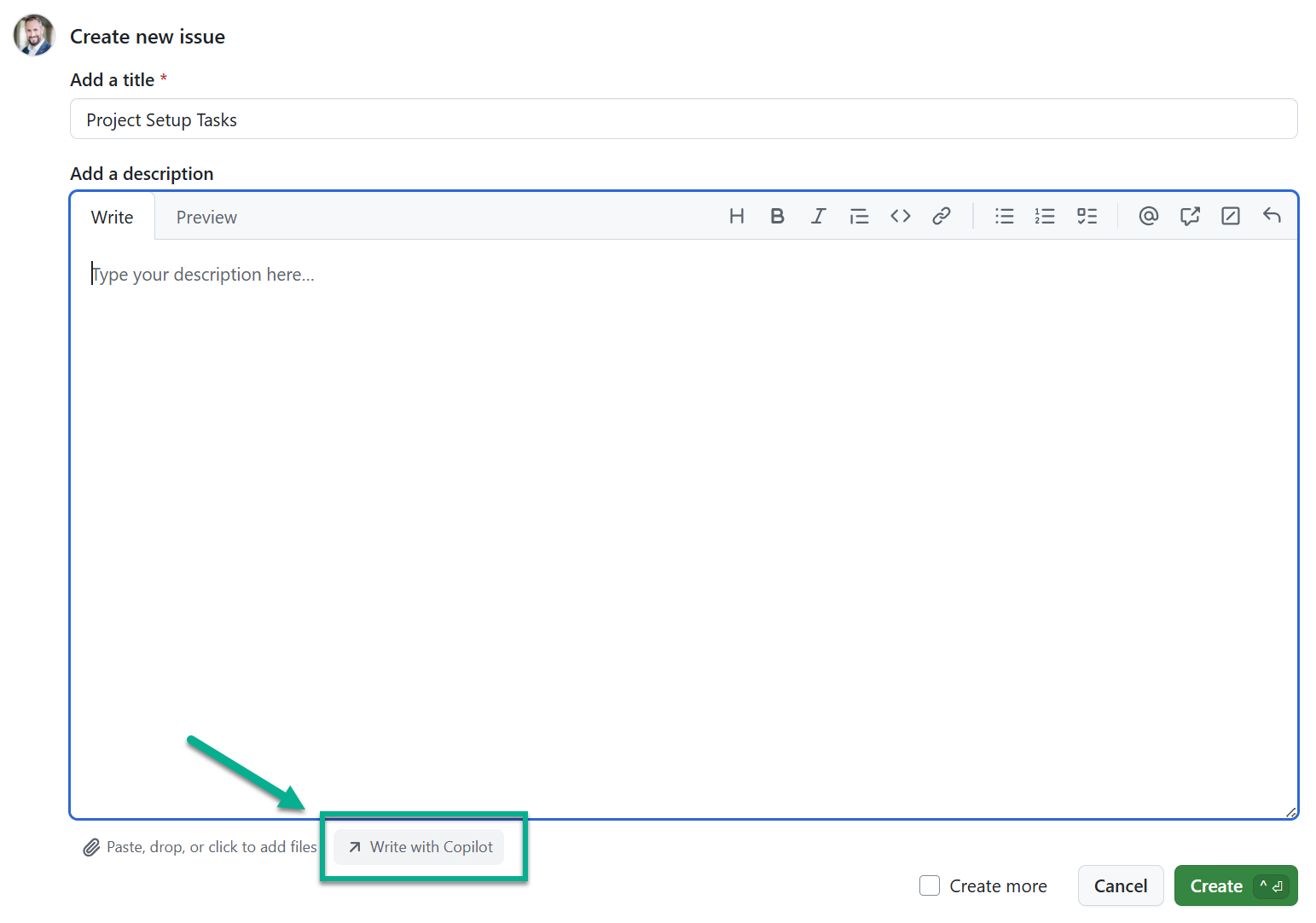Mention someone using the @ icon
Image resolution: width=1316 pixels, height=923 pixels.
point(1148,216)
